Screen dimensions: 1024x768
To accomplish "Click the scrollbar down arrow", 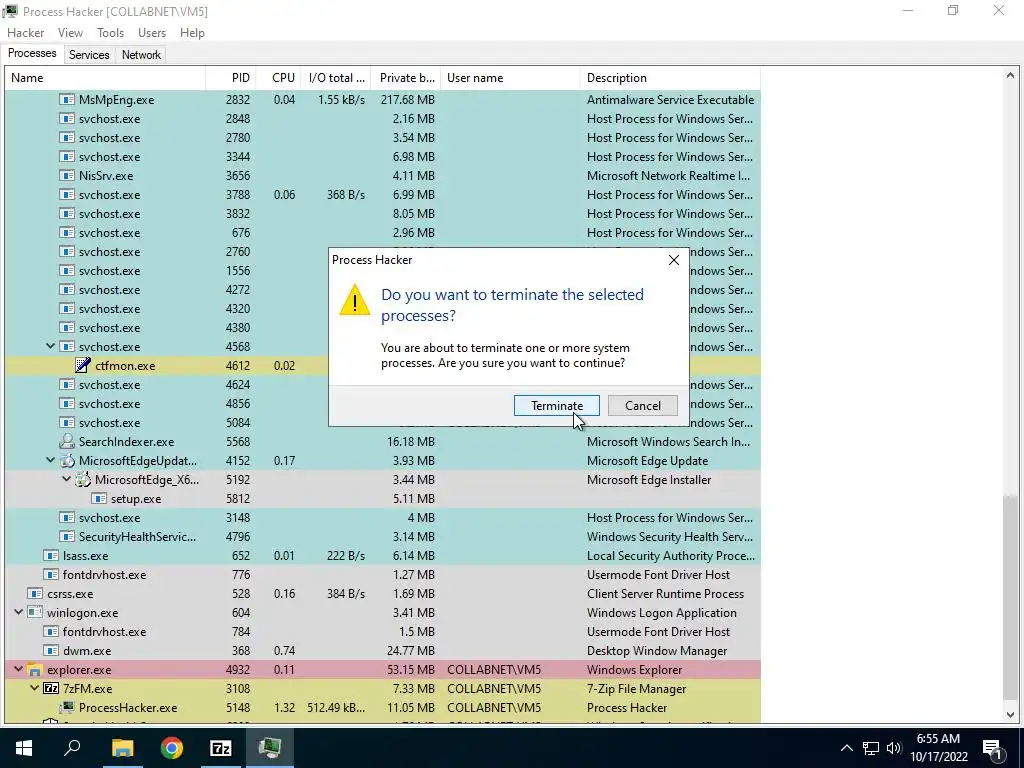I will [x=1010, y=714].
